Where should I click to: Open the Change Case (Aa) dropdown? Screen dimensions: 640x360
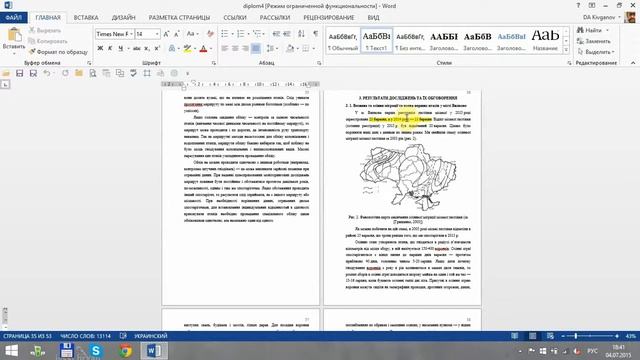point(192,34)
